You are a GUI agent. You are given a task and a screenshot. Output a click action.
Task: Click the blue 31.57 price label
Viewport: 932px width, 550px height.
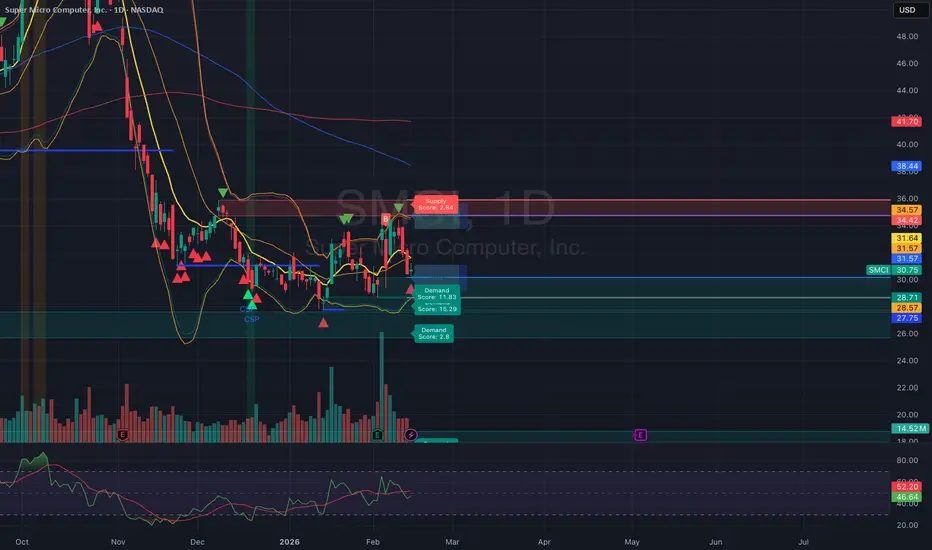point(906,259)
